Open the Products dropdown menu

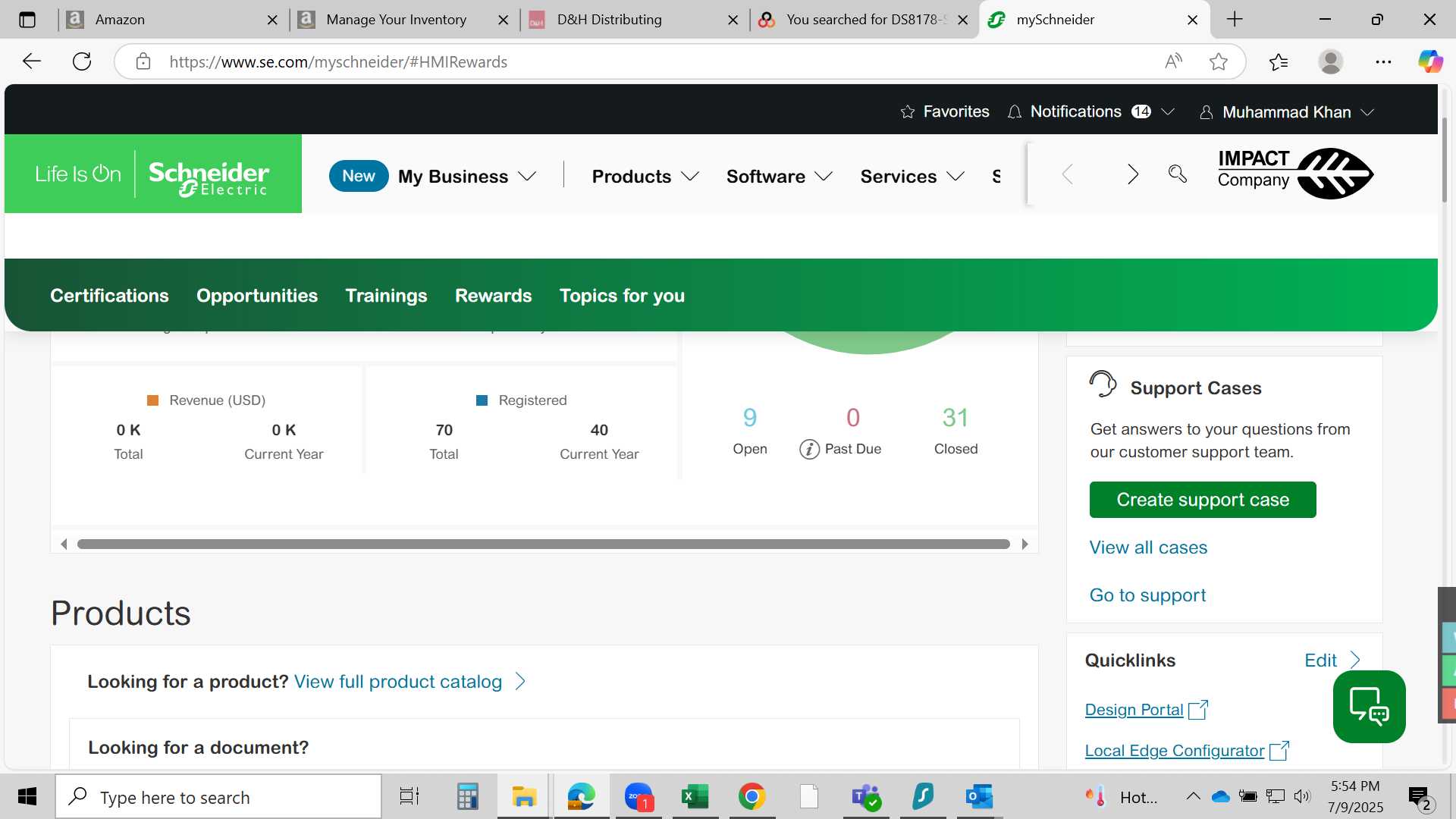(645, 177)
